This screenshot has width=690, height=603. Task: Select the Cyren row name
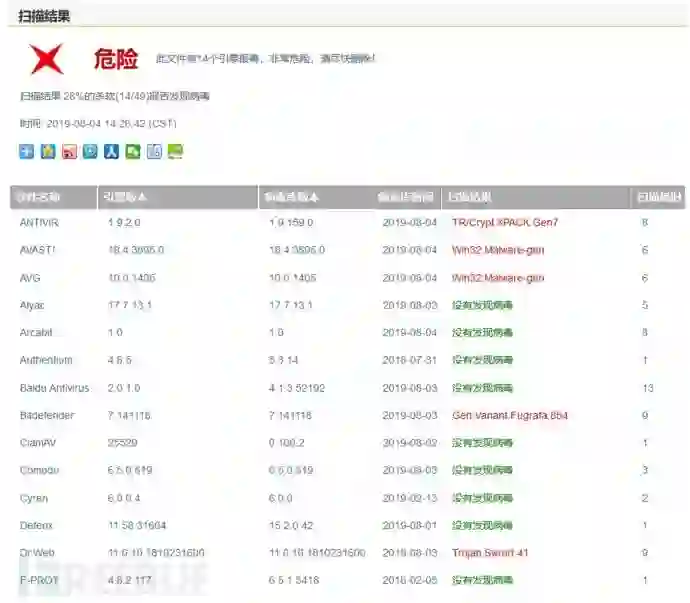tap(34, 498)
